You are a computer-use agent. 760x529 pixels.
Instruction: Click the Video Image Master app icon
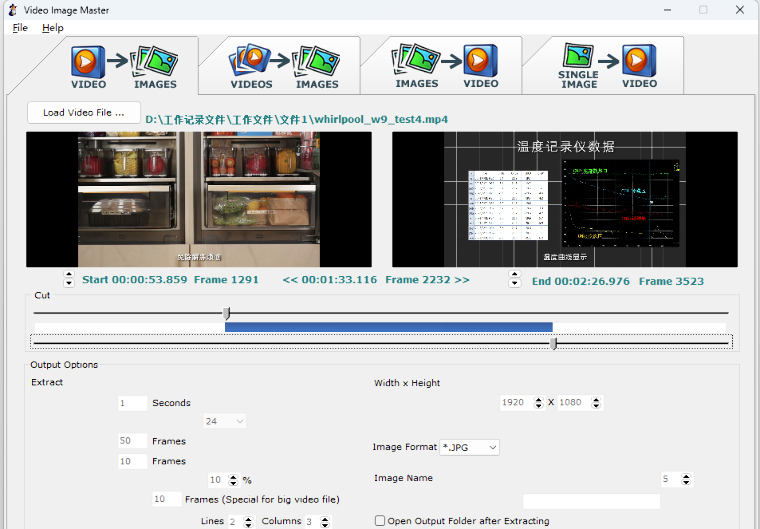pyautogui.click(x=13, y=10)
